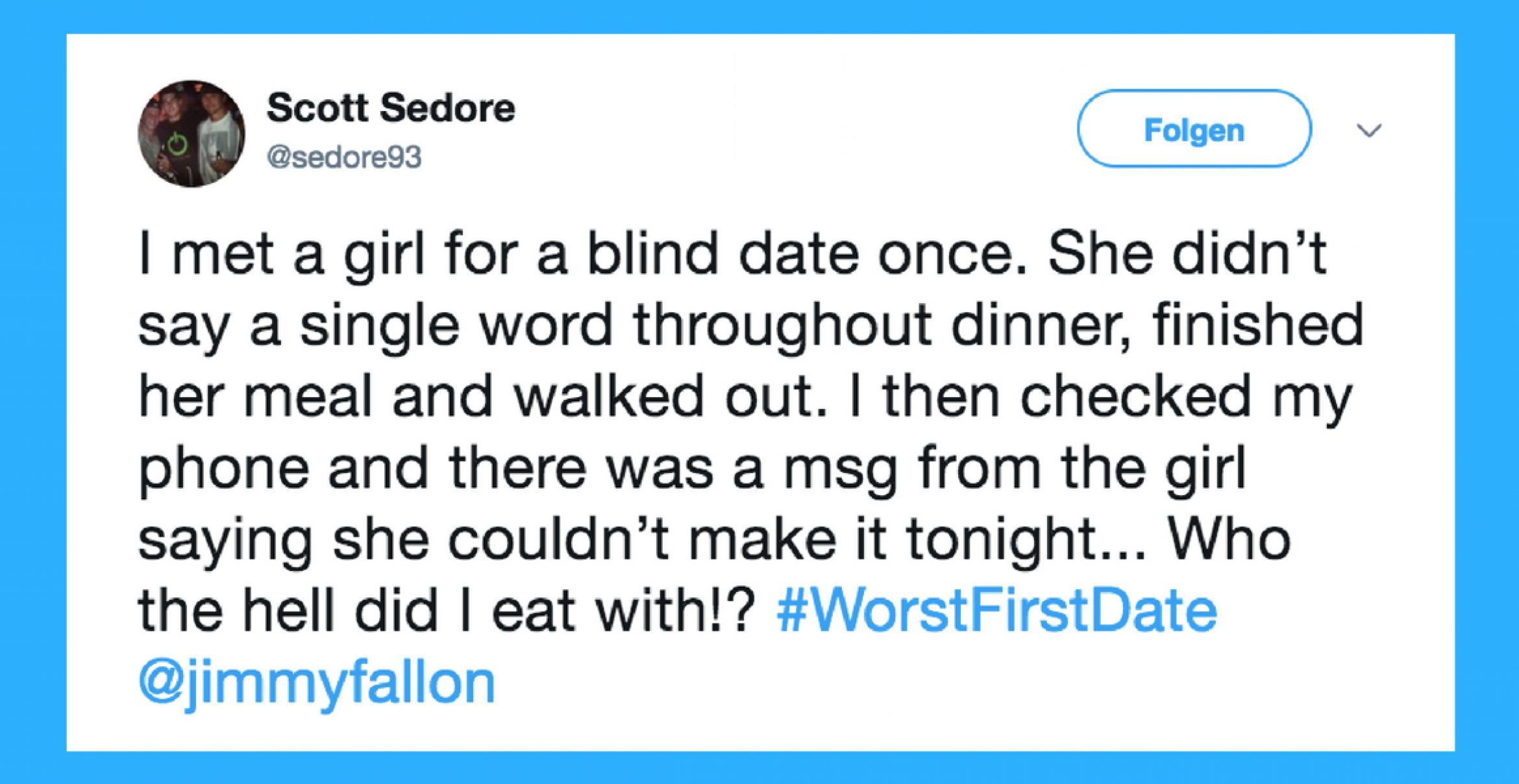Select the @sedore93 handle
This screenshot has width=1519, height=784.
pyautogui.click(x=344, y=158)
